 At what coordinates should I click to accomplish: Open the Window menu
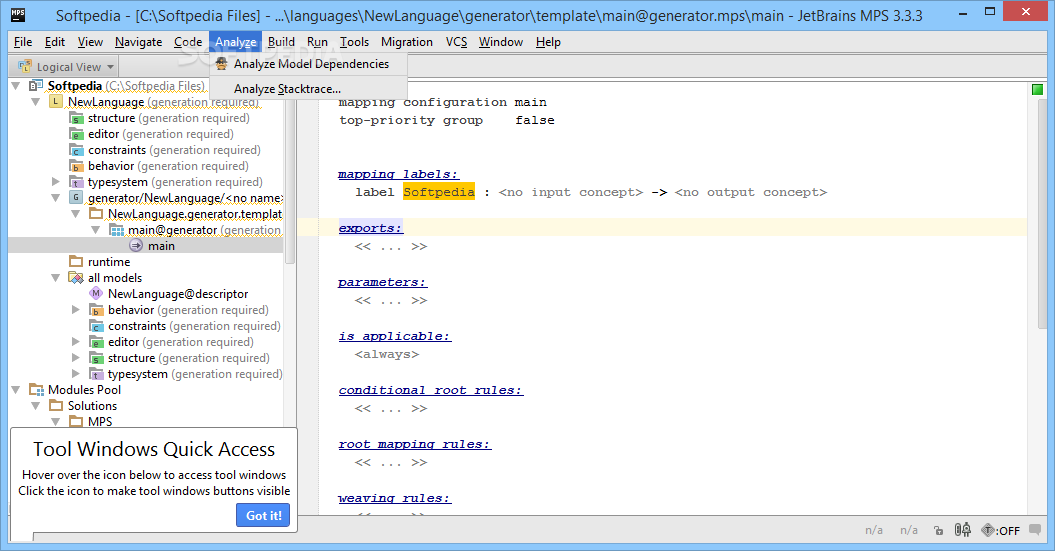(x=501, y=42)
